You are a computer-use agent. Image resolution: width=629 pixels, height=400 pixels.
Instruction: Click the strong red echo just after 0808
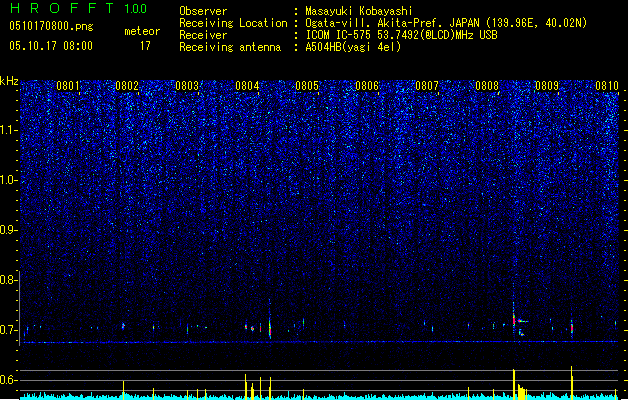pos(514,317)
